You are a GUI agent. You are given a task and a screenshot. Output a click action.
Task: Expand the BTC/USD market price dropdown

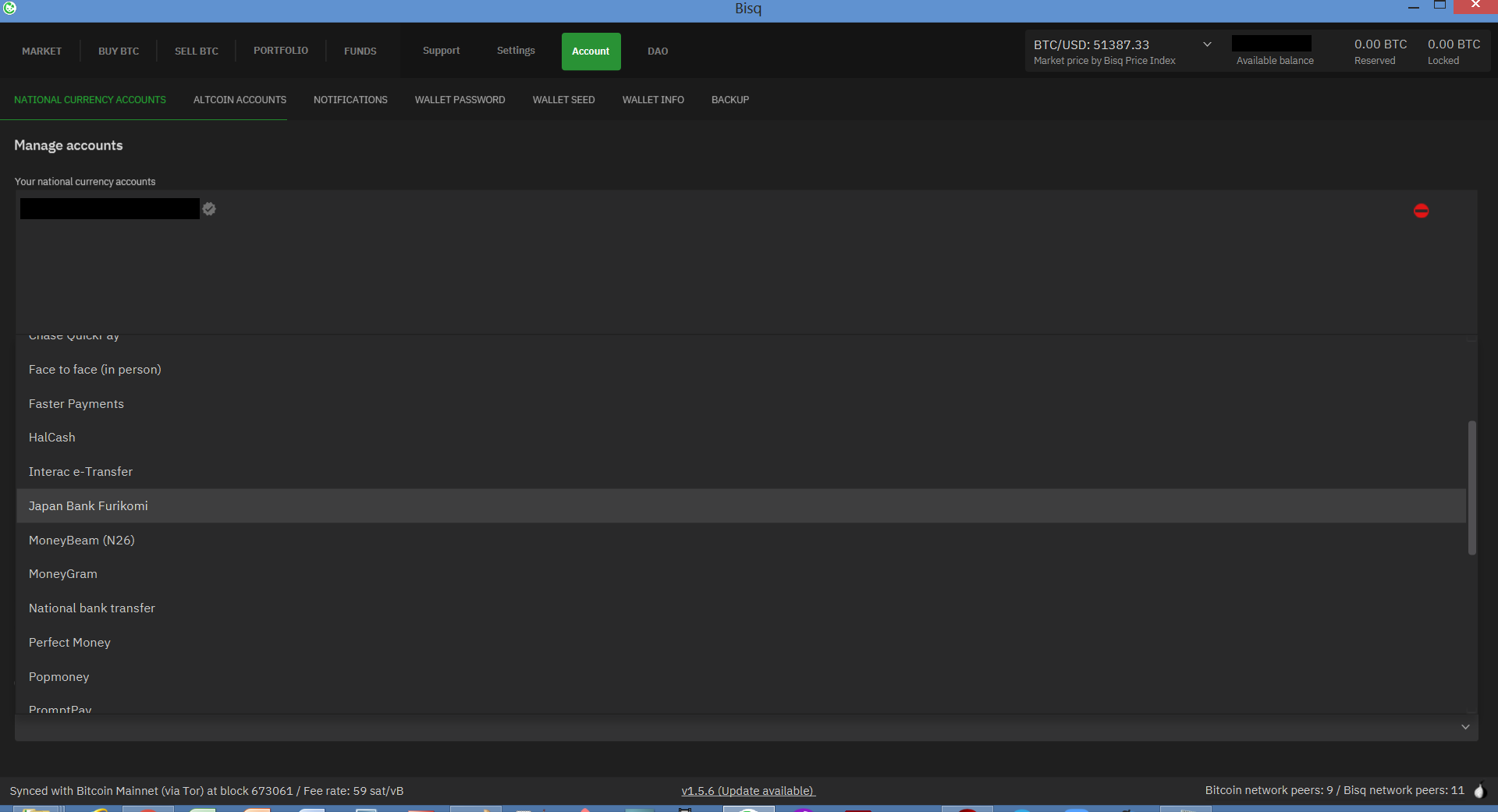pyautogui.click(x=1207, y=44)
